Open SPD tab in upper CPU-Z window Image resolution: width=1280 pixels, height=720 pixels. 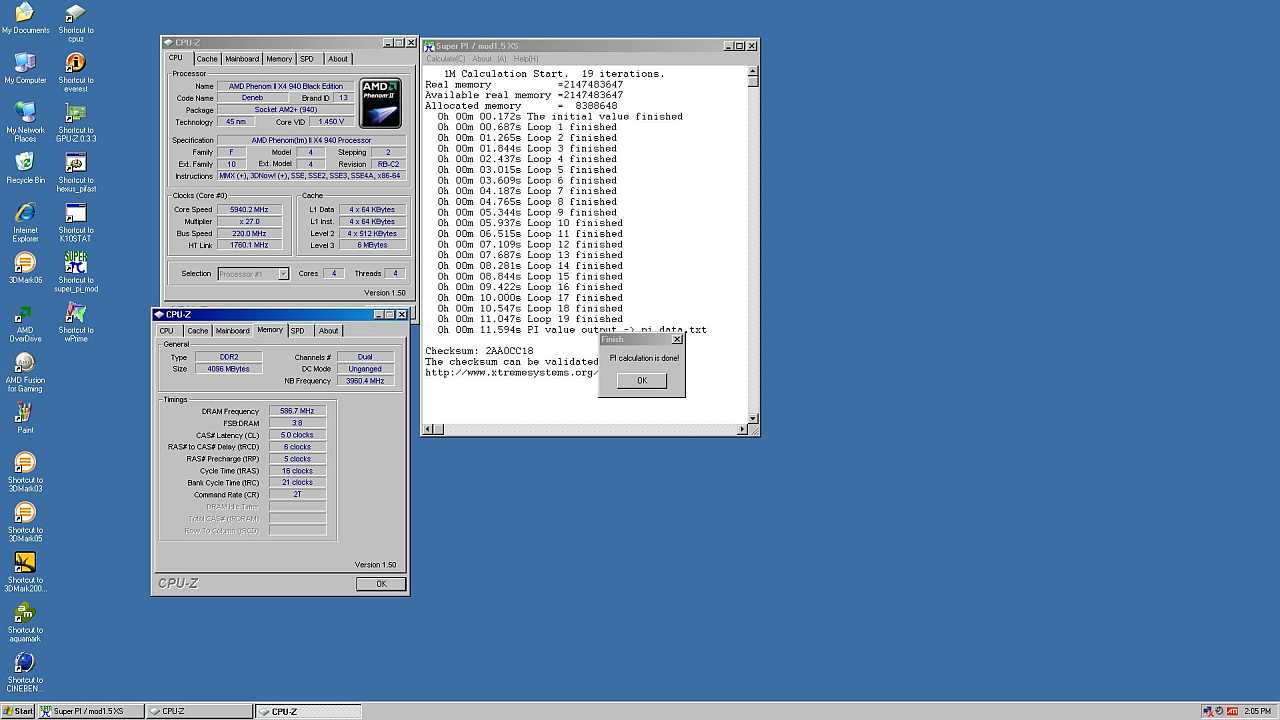306,59
